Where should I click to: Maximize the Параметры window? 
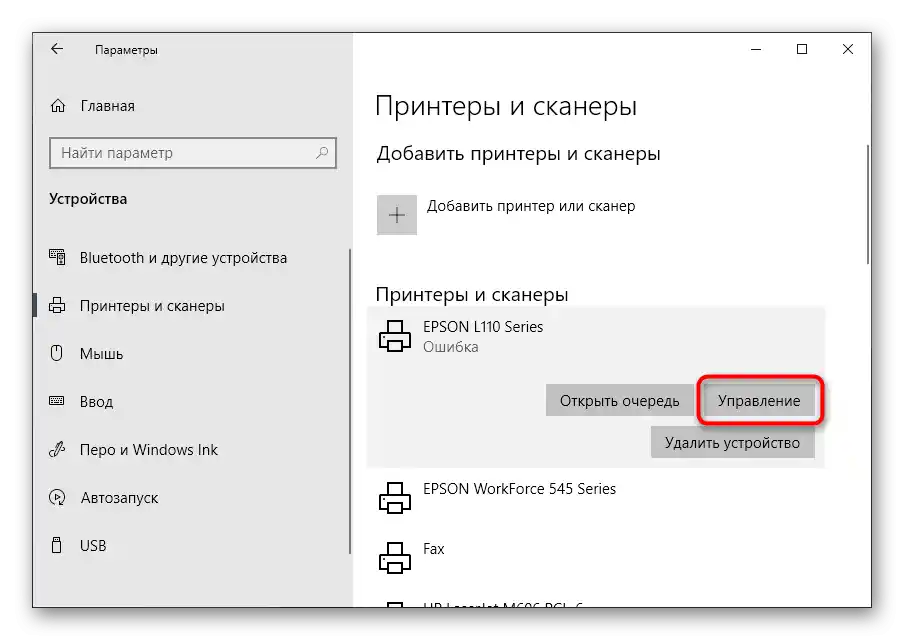point(801,50)
